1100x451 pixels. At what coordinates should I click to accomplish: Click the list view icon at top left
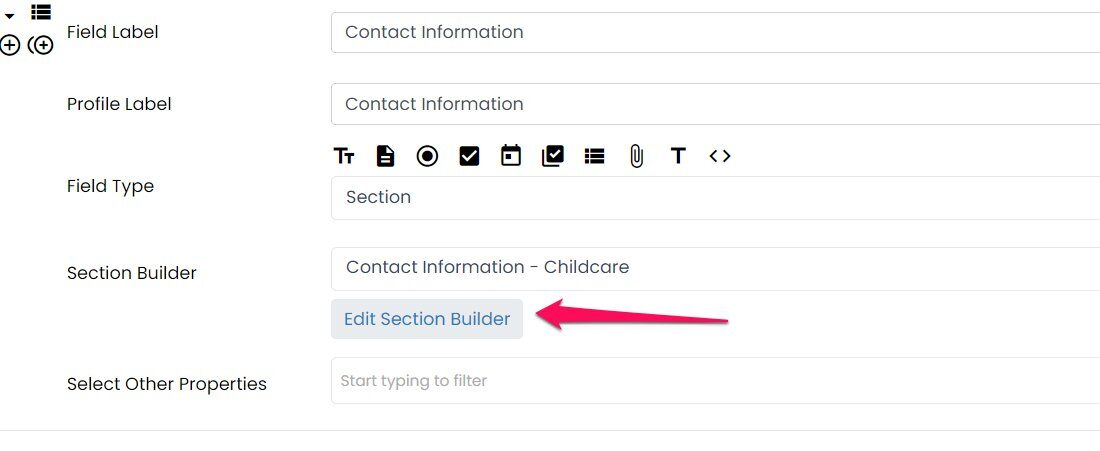[41, 11]
